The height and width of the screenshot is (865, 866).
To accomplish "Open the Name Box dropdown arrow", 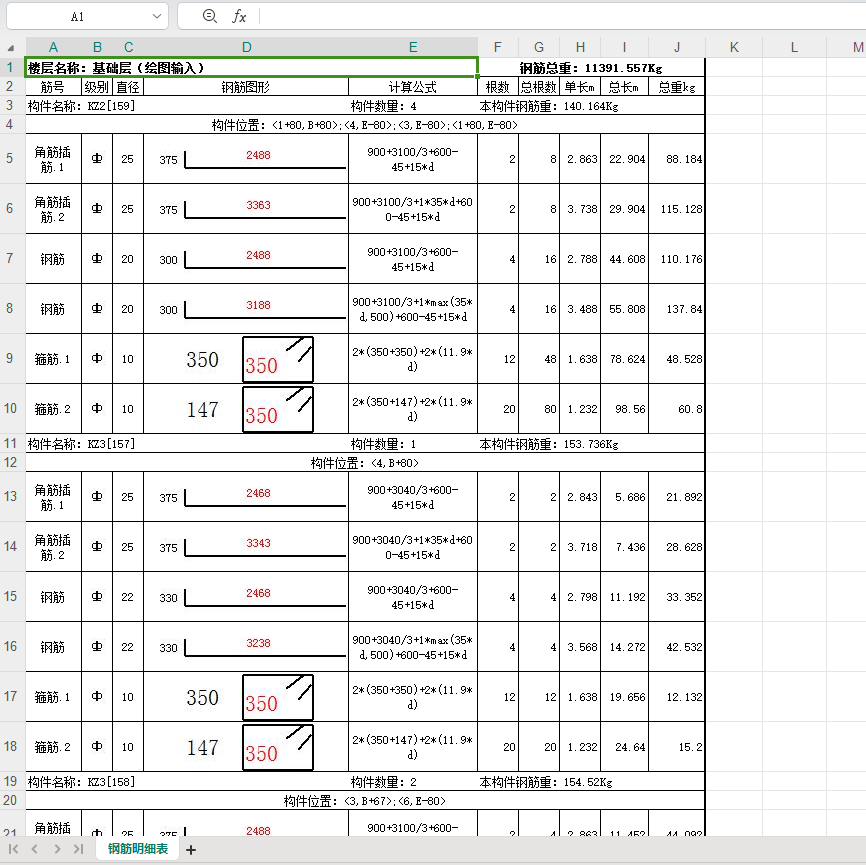I will [x=157, y=17].
